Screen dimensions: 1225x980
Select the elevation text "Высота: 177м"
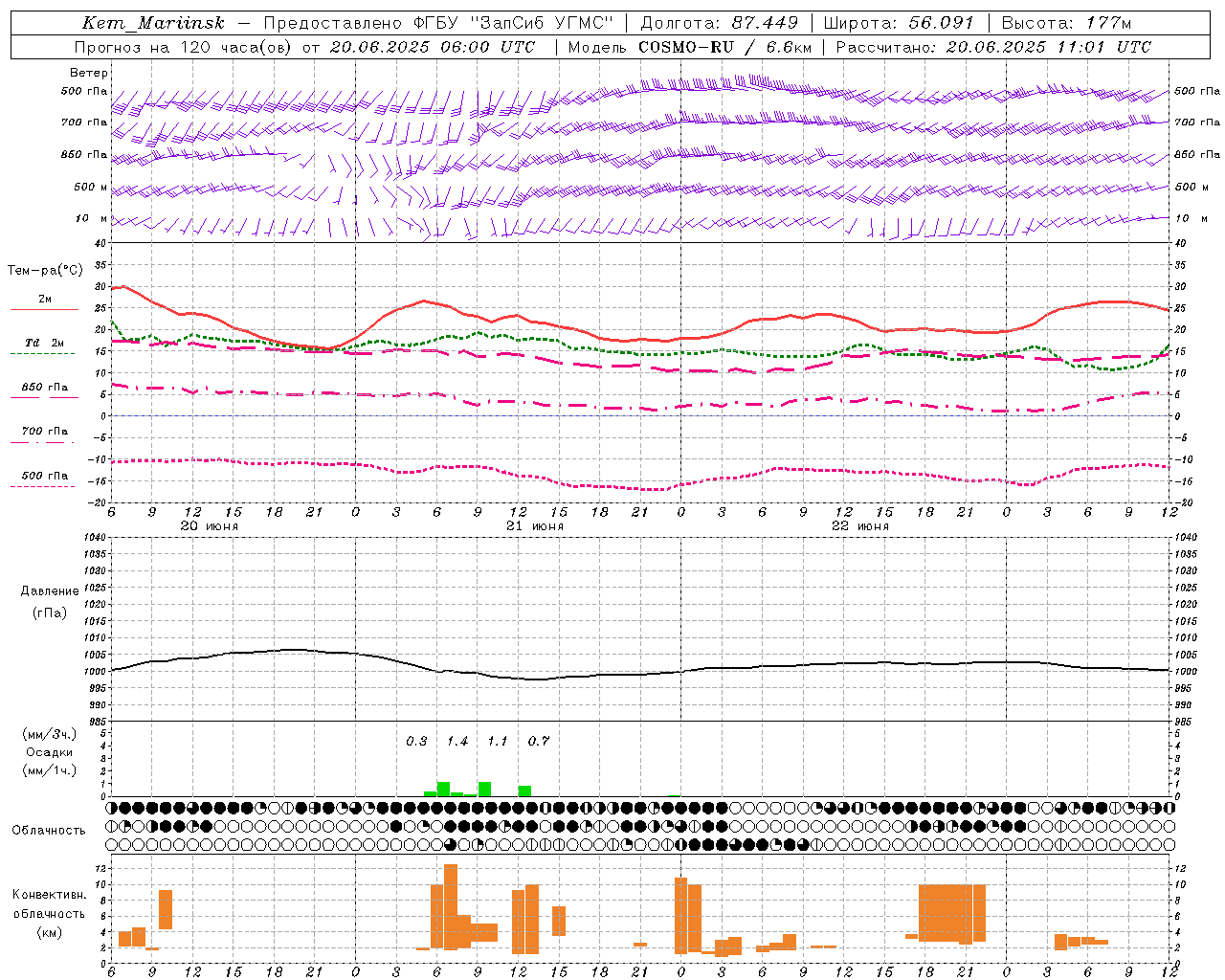point(1066,23)
